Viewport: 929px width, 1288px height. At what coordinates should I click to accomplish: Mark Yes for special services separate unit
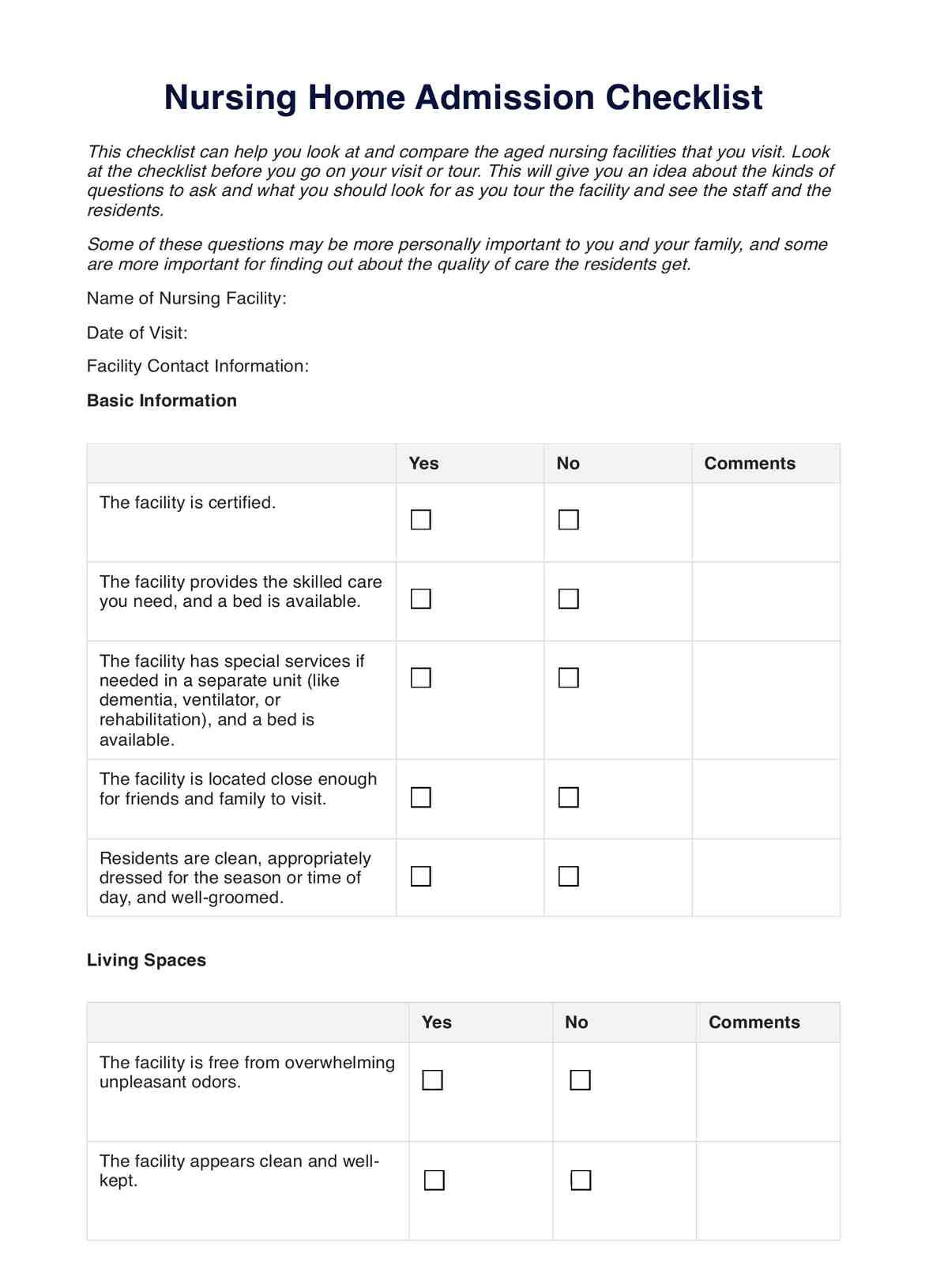pyautogui.click(x=421, y=678)
